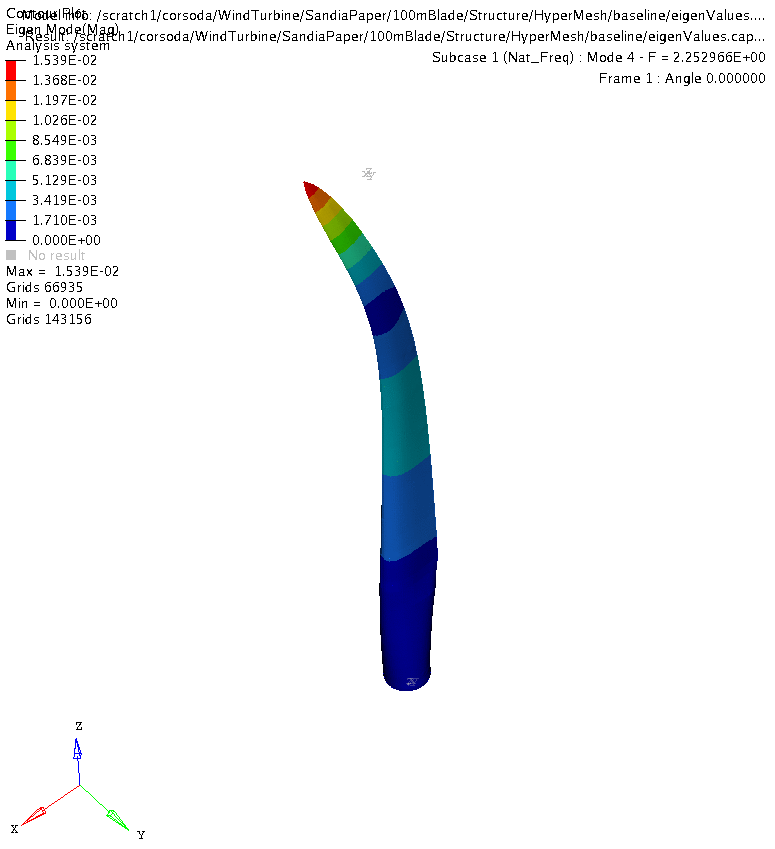The height and width of the screenshot is (849, 775).
Task: Select the Min = 0.000E+00 legend footer
Action: (x=62, y=303)
